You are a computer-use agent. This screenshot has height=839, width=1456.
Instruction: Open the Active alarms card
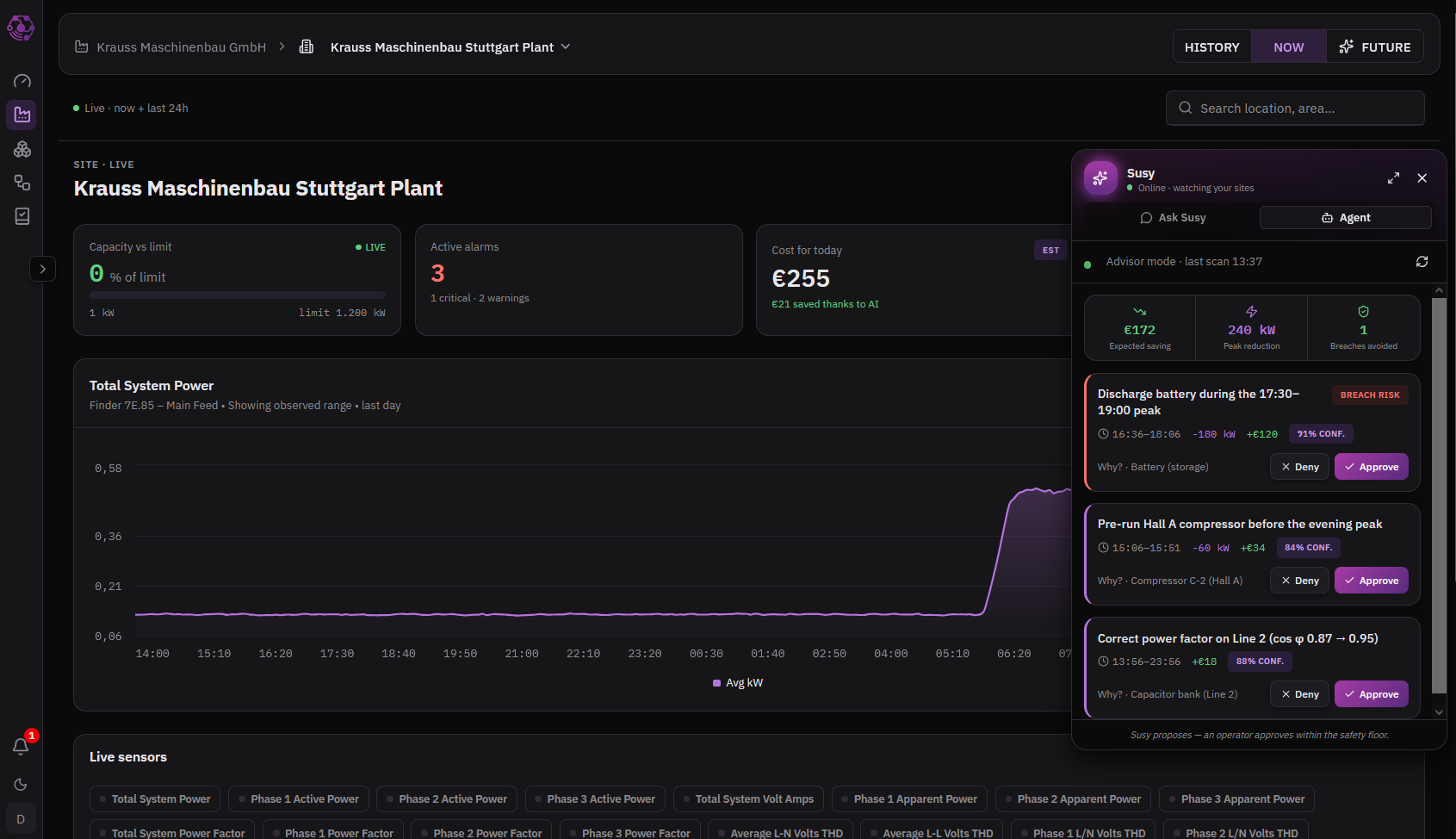579,280
